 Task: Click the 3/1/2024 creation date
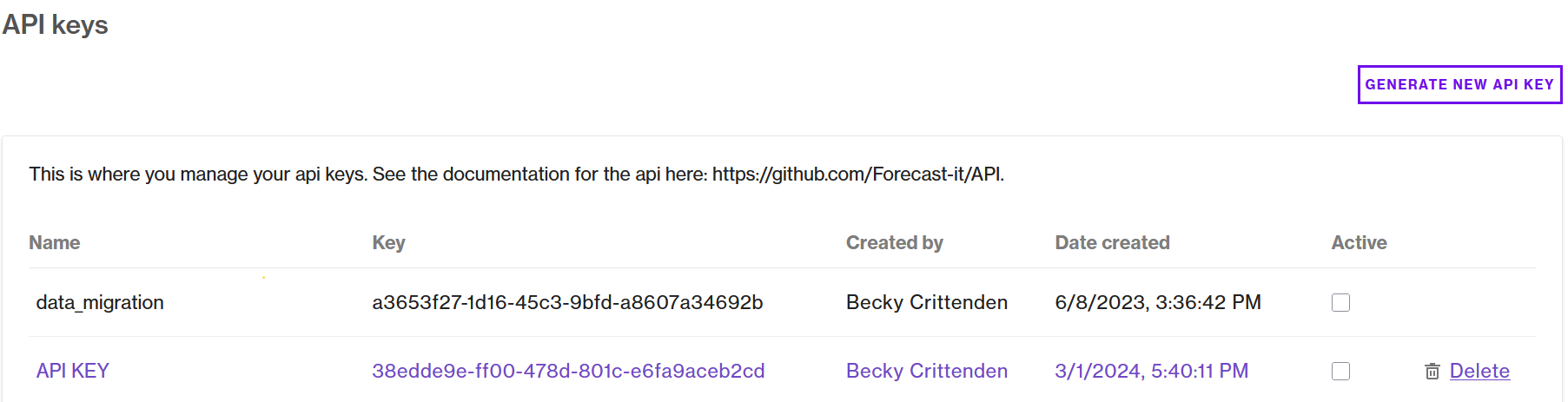coord(1151,371)
